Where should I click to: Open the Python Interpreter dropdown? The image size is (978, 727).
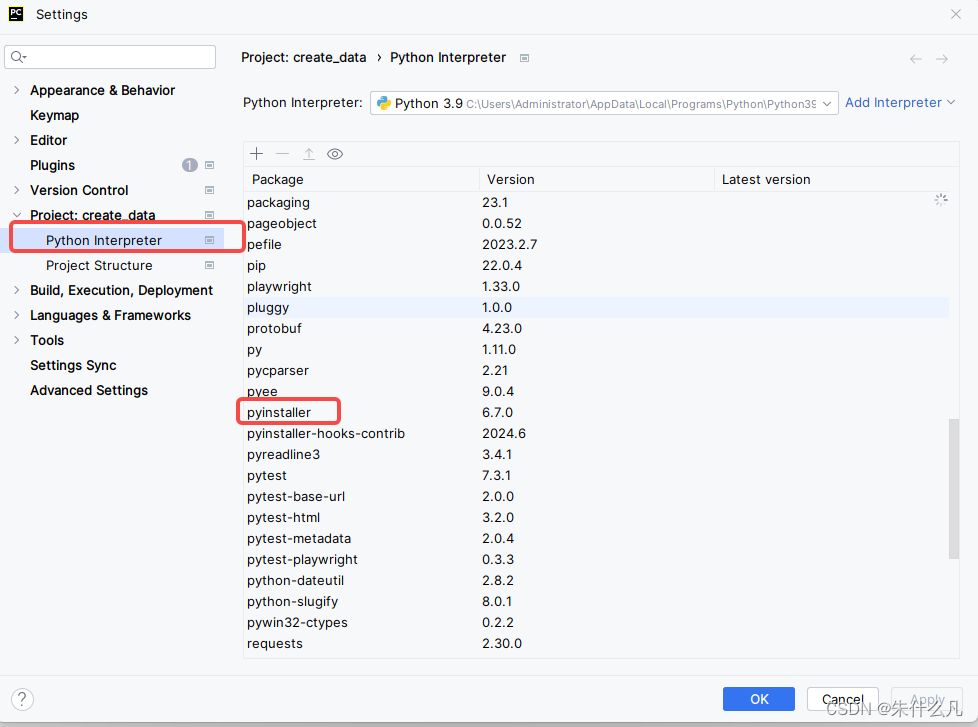click(604, 104)
